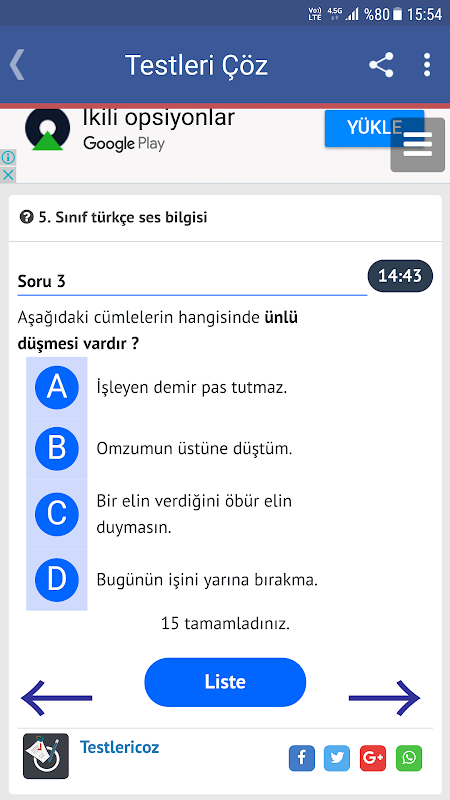The height and width of the screenshot is (800, 450).
Task: Click the ad info icon
Action: [8, 157]
